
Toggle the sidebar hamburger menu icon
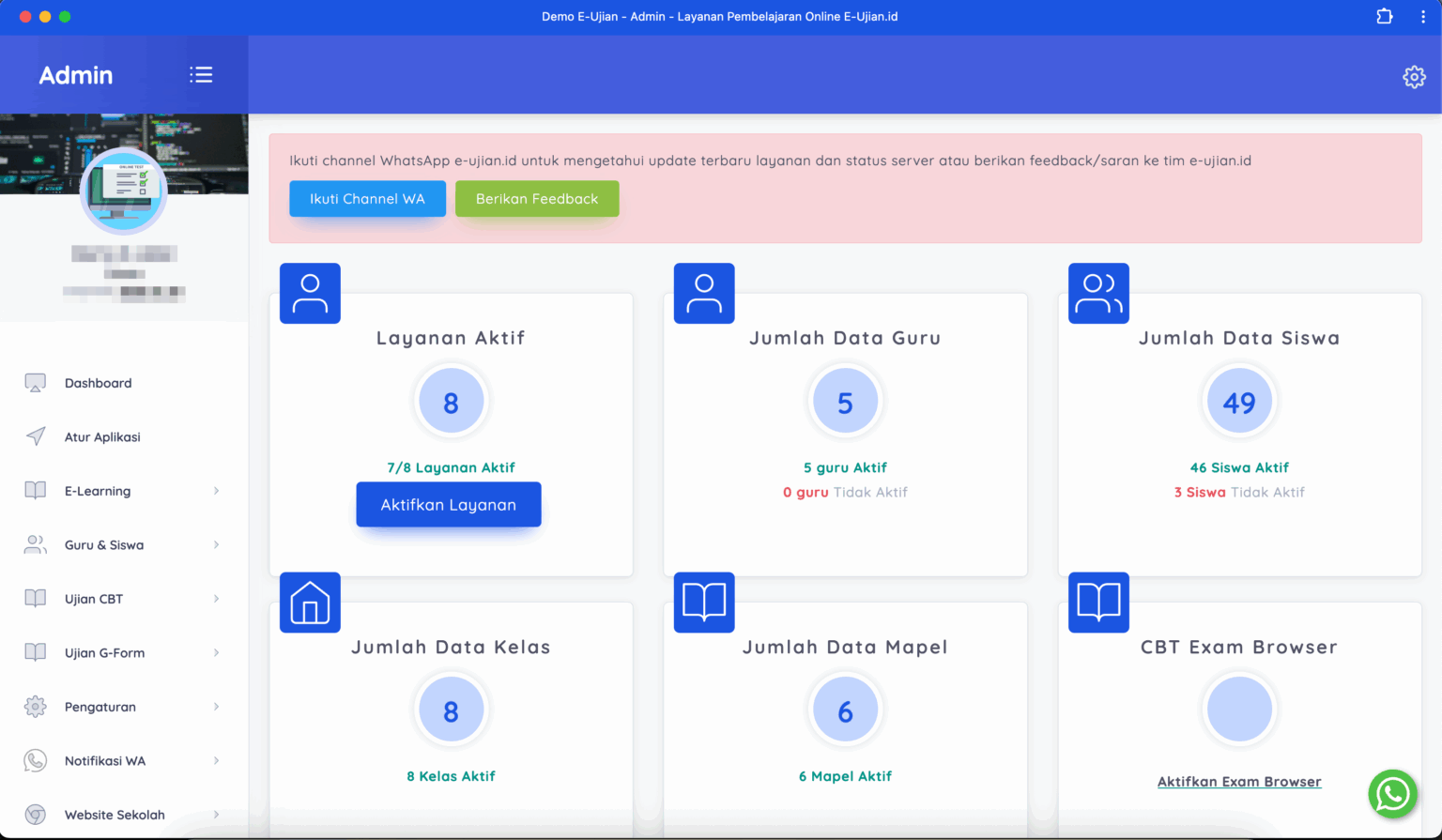tap(201, 75)
